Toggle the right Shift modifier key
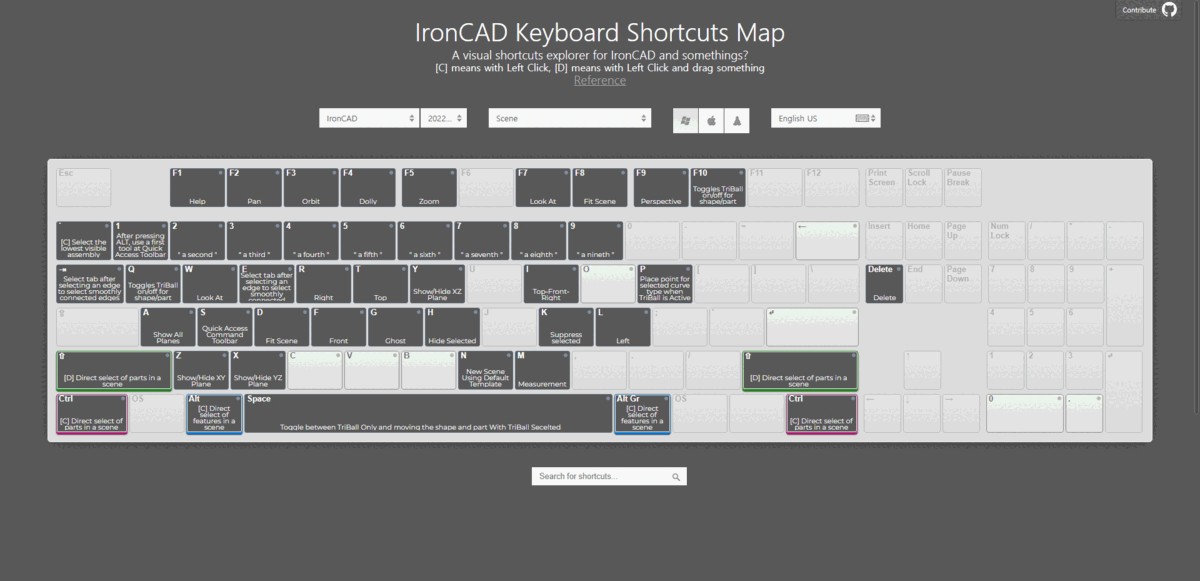Image resolution: width=1200 pixels, height=581 pixels. 800,370
